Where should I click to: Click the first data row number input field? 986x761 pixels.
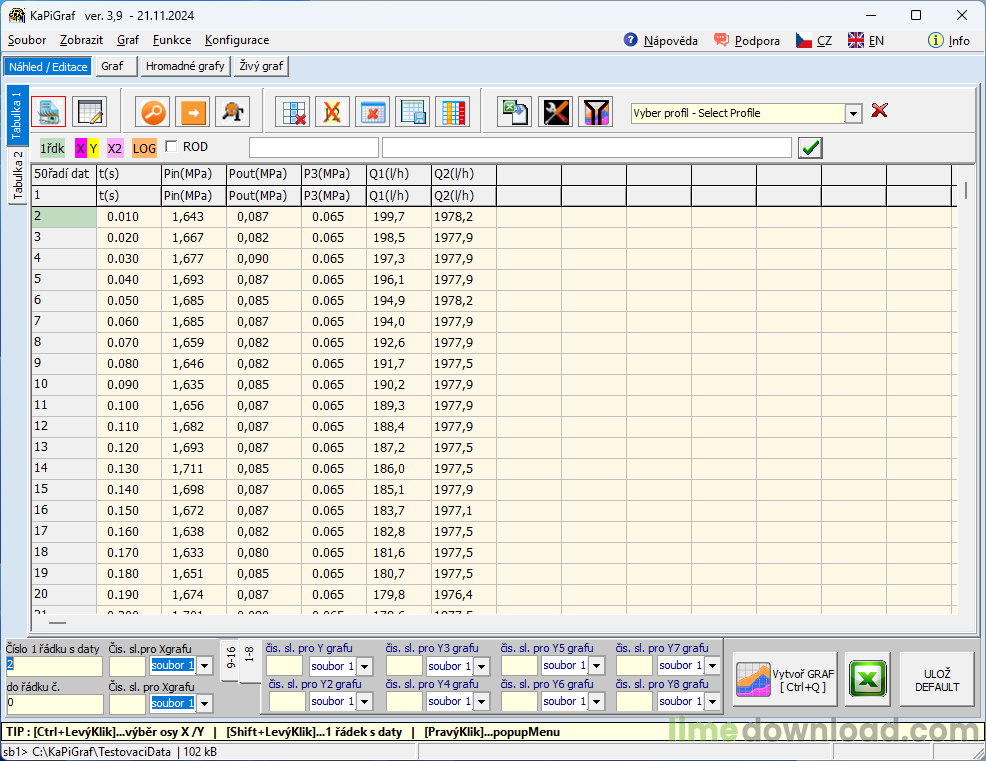(x=54, y=665)
